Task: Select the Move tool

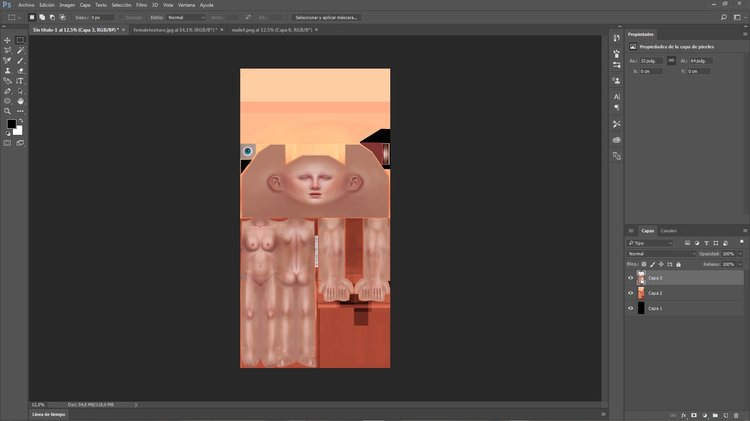Action: click(x=7, y=40)
